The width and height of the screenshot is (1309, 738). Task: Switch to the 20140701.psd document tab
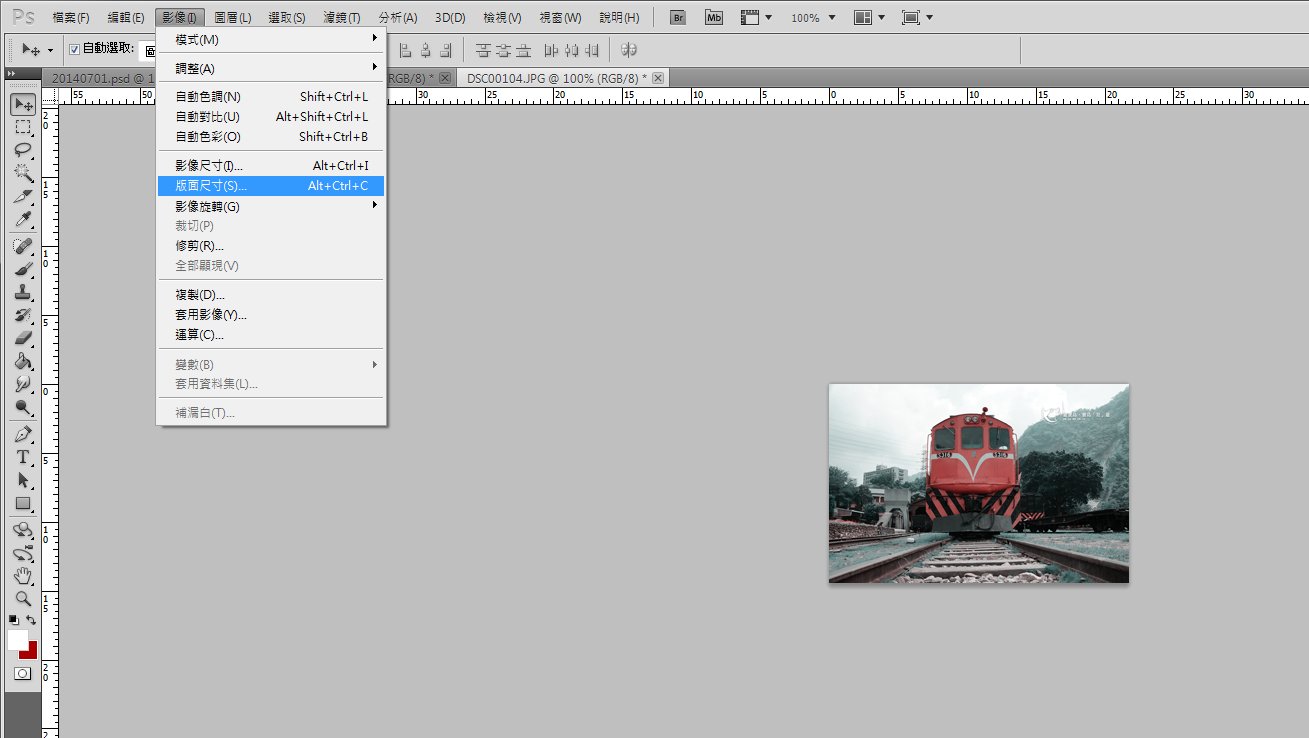pyautogui.click(x=100, y=78)
